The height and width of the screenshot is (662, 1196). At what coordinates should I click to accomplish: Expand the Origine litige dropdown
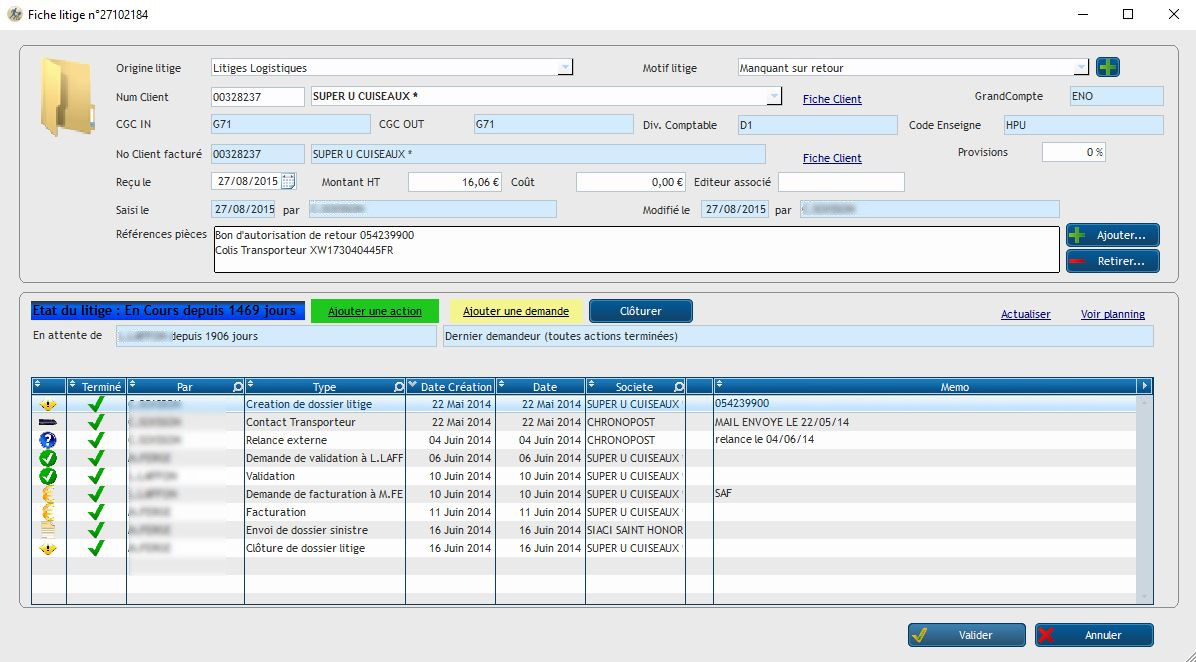[x=564, y=68]
